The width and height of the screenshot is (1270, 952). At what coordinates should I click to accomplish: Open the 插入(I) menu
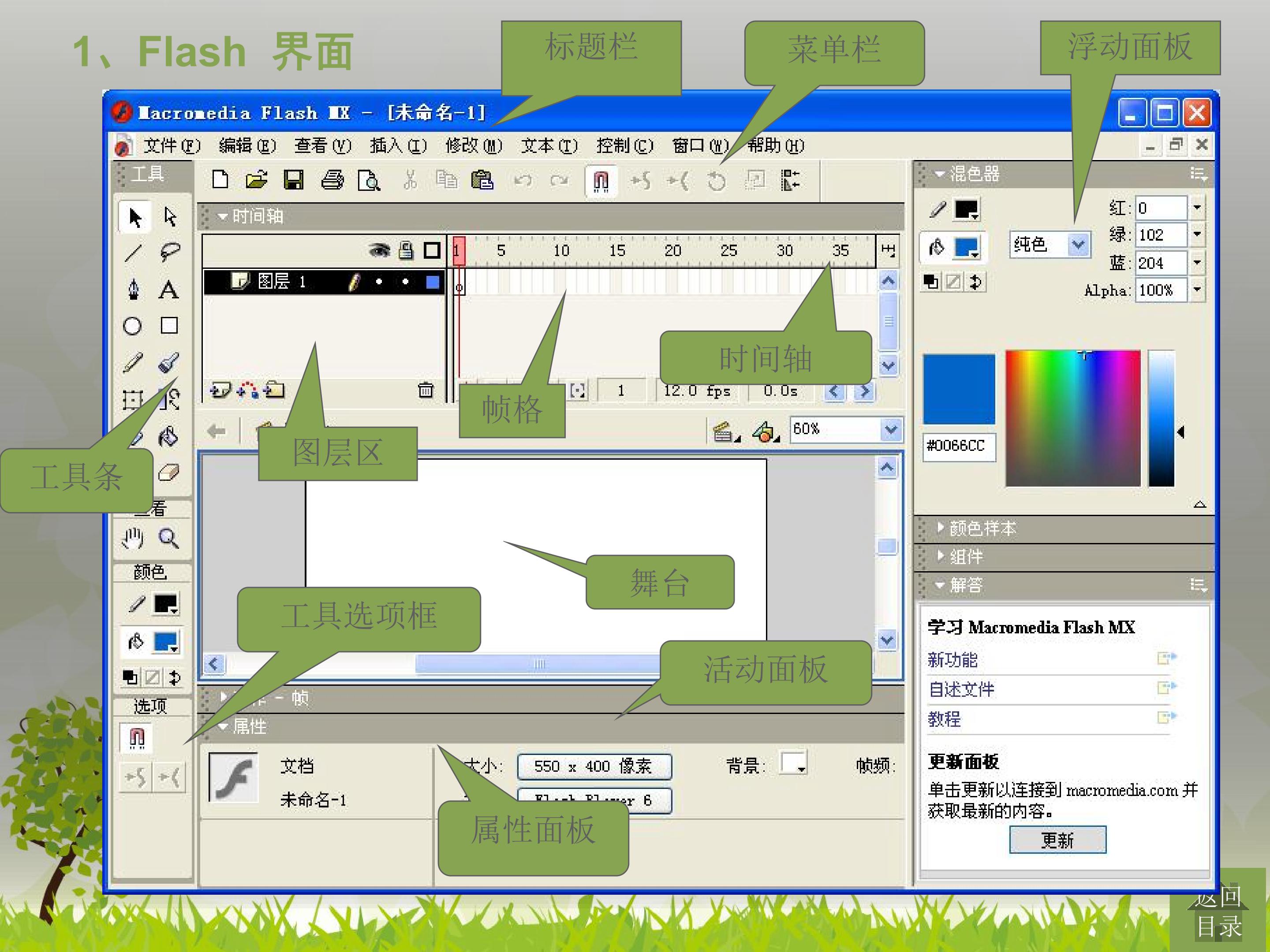tap(399, 146)
